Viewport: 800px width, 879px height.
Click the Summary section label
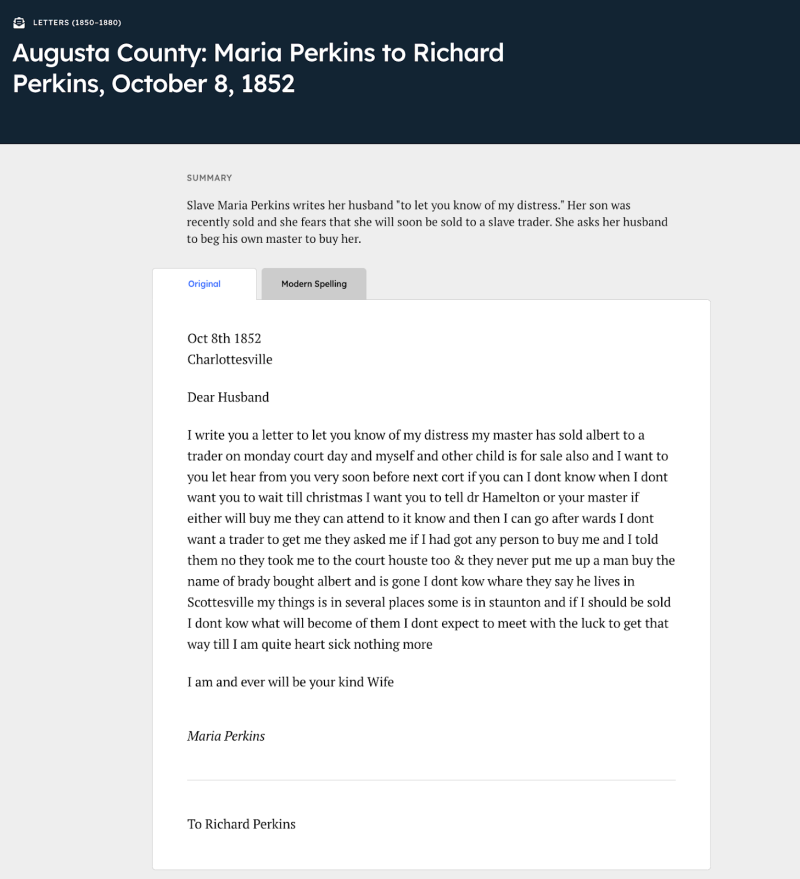pyautogui.click(x=209, y=178)
